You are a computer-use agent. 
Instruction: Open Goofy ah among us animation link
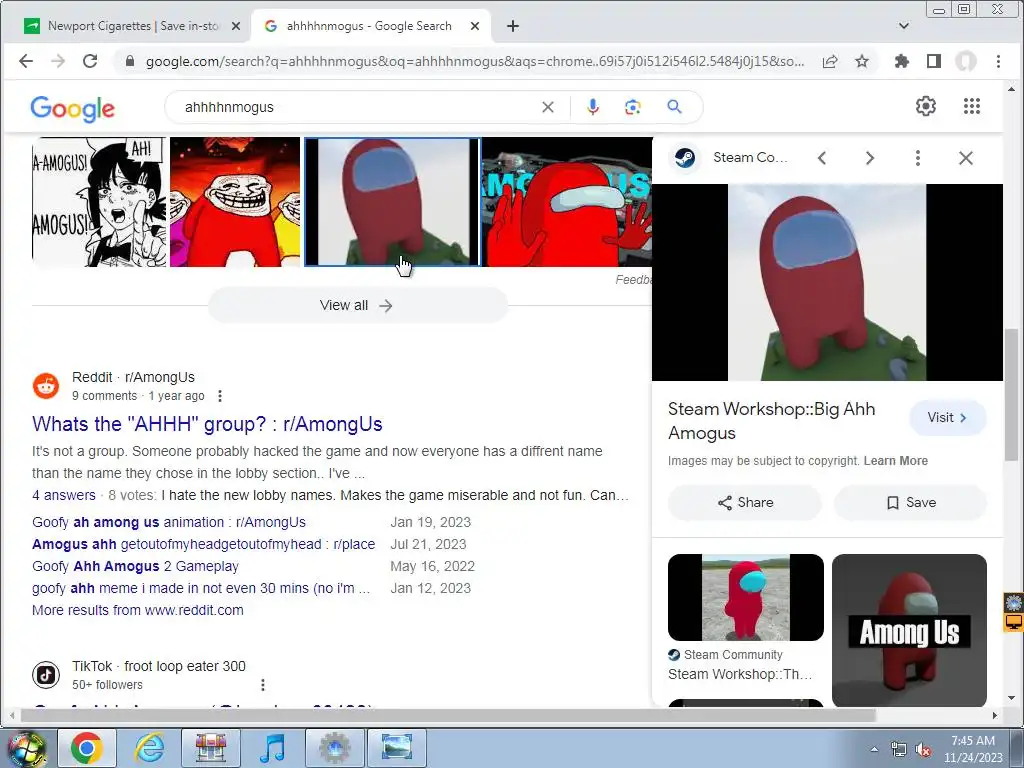point(168,522)
